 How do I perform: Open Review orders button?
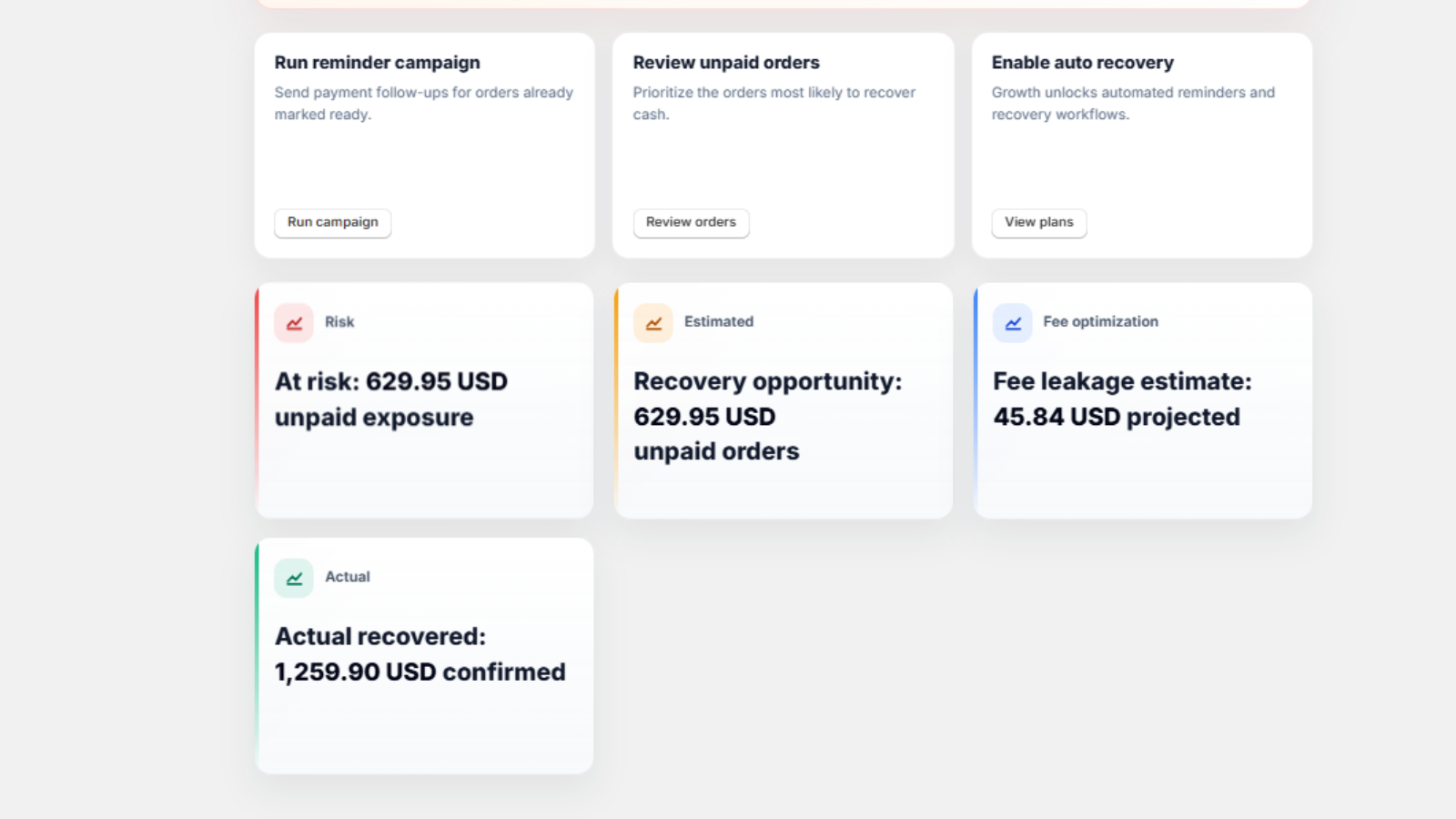(691, 223)
